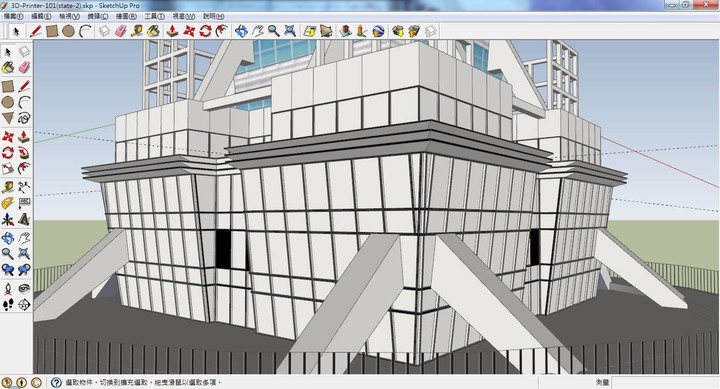Choose Offset tool in left palette
Viewport: 720px width, 389px height.
tap(24, 169)
